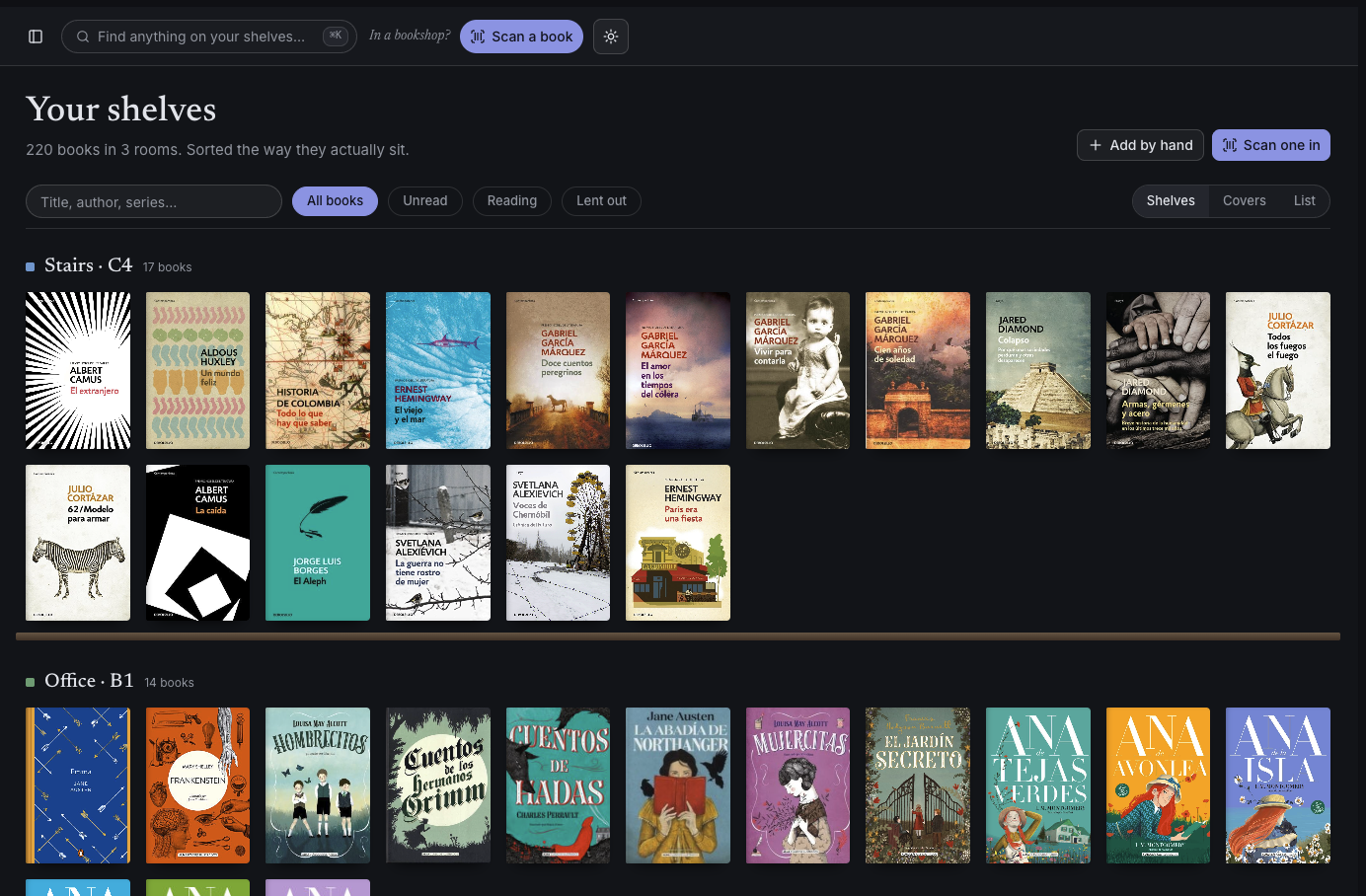Image resolution: width=1366 pixels, height=896 pixels.
Task: Open Doce cuentos peregrinos cover
Action: [x=558, y=370]
